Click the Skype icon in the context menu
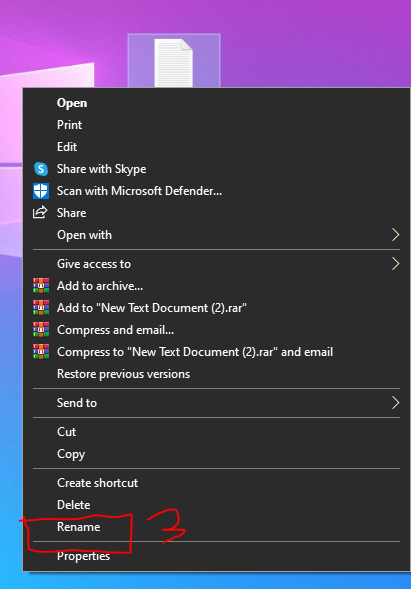411x589 pixels. click(x=41, y=169)
